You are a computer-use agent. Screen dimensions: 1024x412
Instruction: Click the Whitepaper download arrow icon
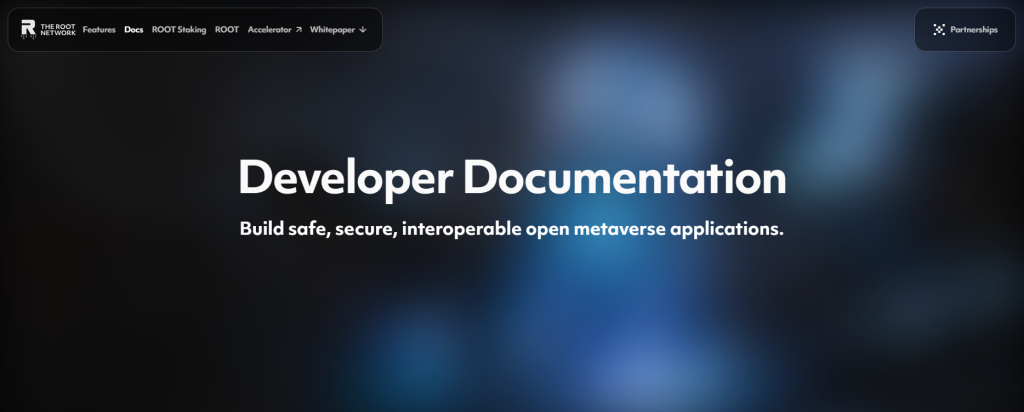coord(363,30)
